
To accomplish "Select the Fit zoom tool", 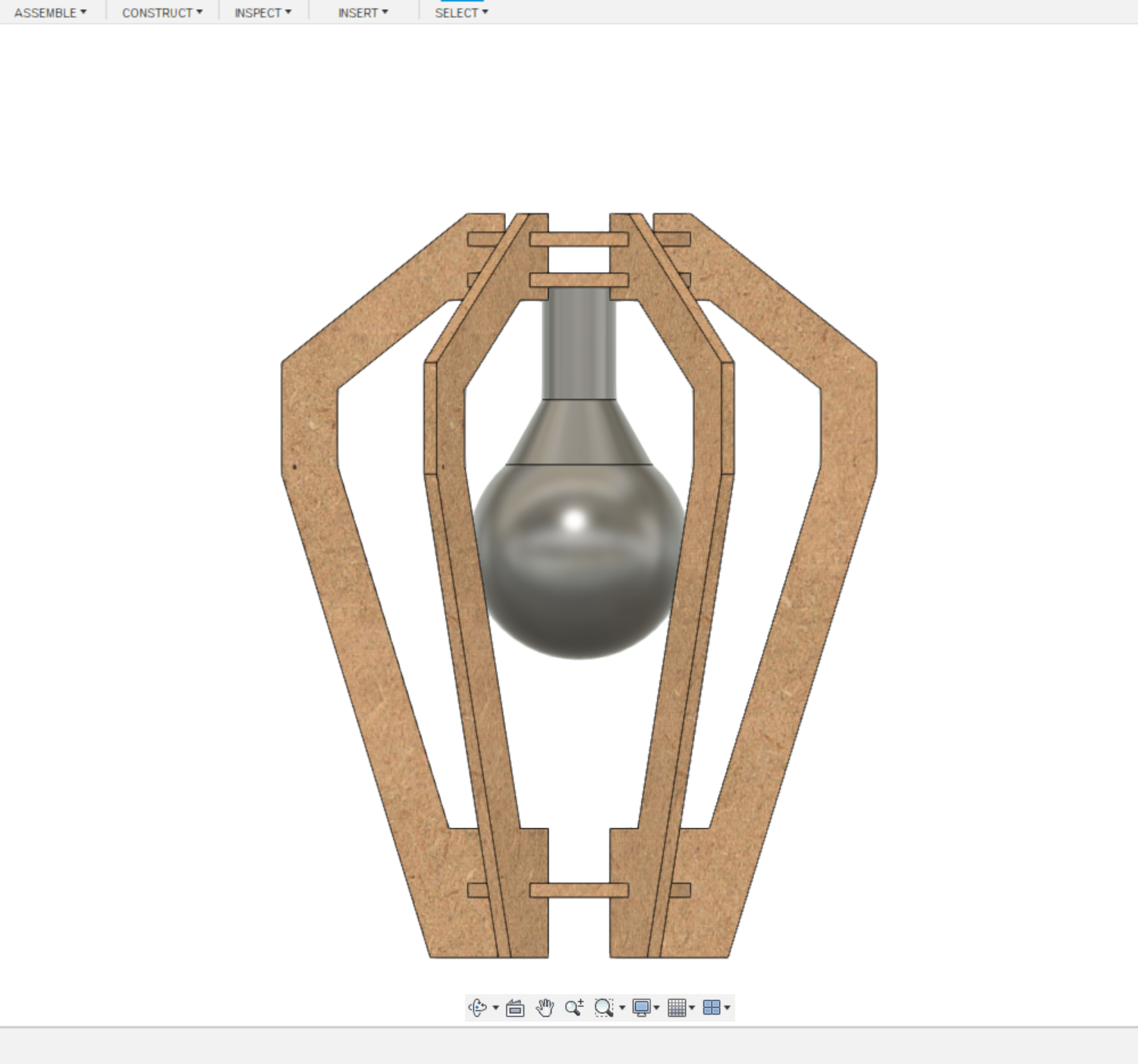I will click(604, 1008).
